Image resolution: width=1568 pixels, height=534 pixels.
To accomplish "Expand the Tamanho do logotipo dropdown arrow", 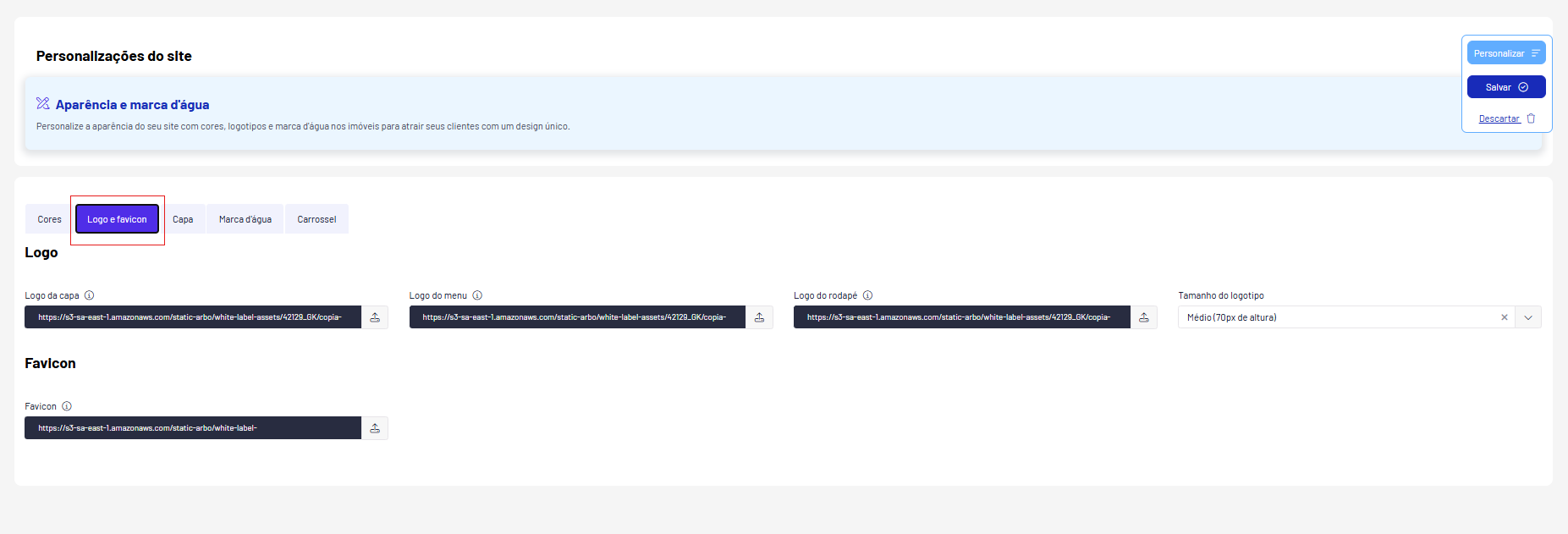I will coord(1528,317).
